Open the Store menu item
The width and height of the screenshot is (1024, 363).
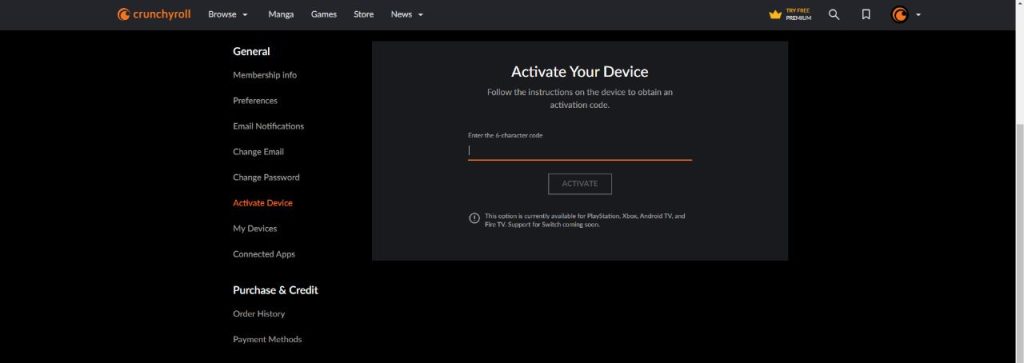tap(364, 14)
